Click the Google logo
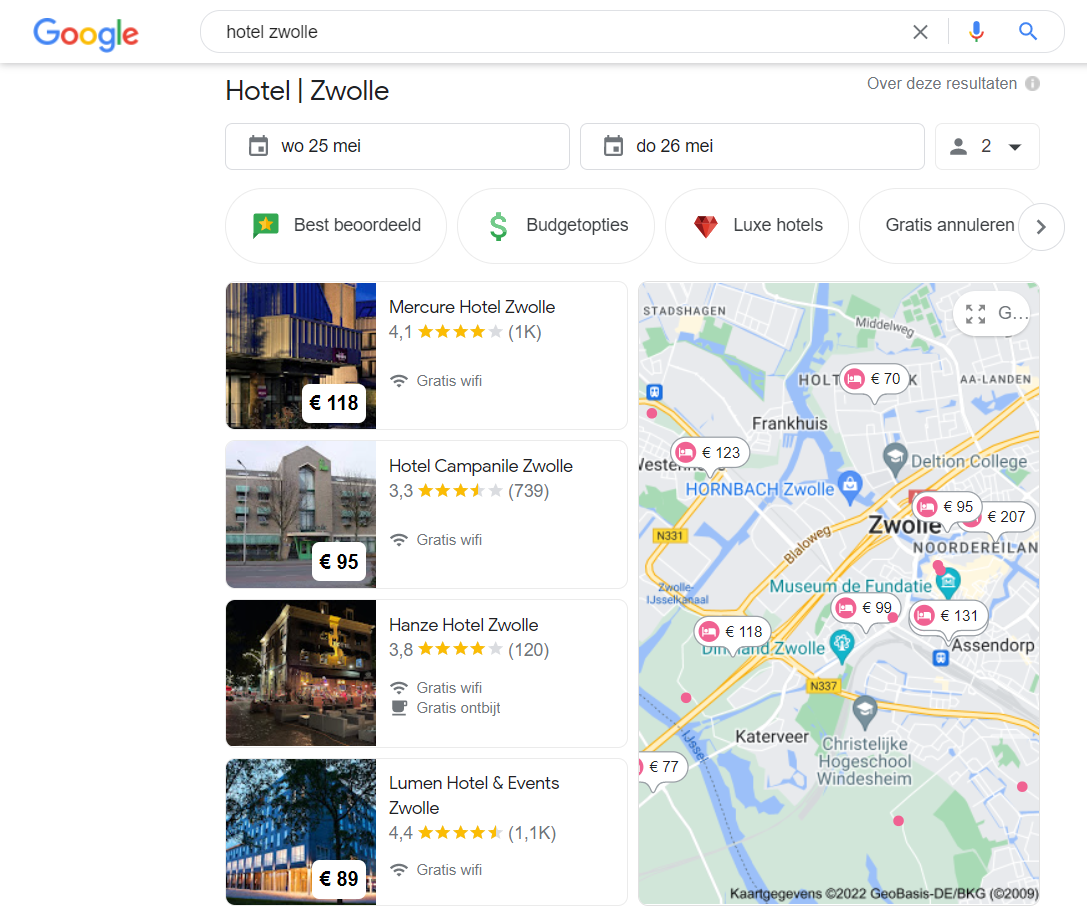 coord(86,34)
